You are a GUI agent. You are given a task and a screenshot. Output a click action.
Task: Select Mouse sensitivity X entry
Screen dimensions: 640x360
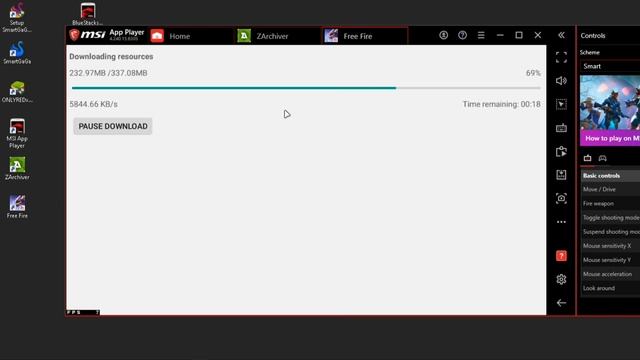pyautogui.click(x=610, y=246)
